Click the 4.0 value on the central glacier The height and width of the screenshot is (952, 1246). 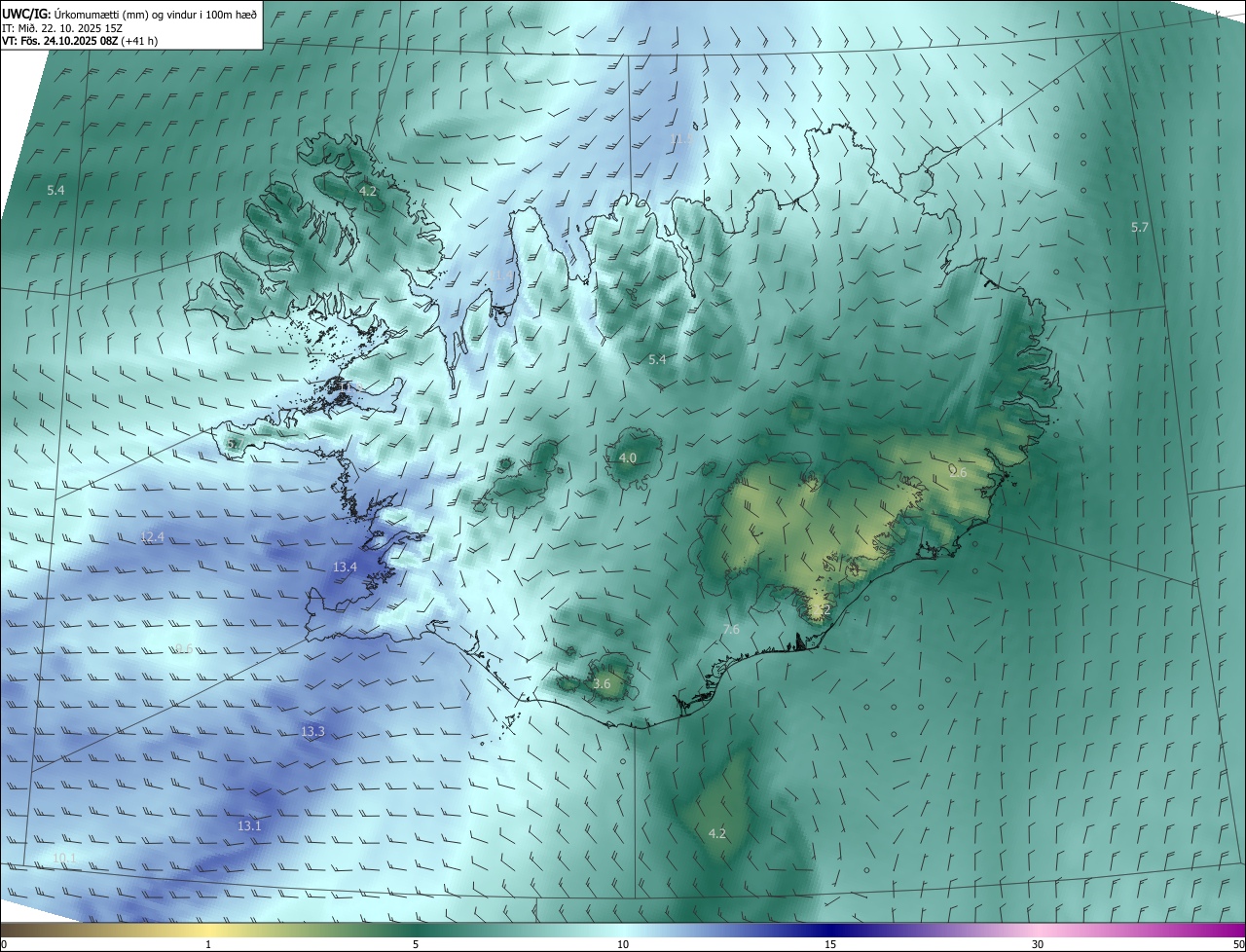[x=628, y=458]
